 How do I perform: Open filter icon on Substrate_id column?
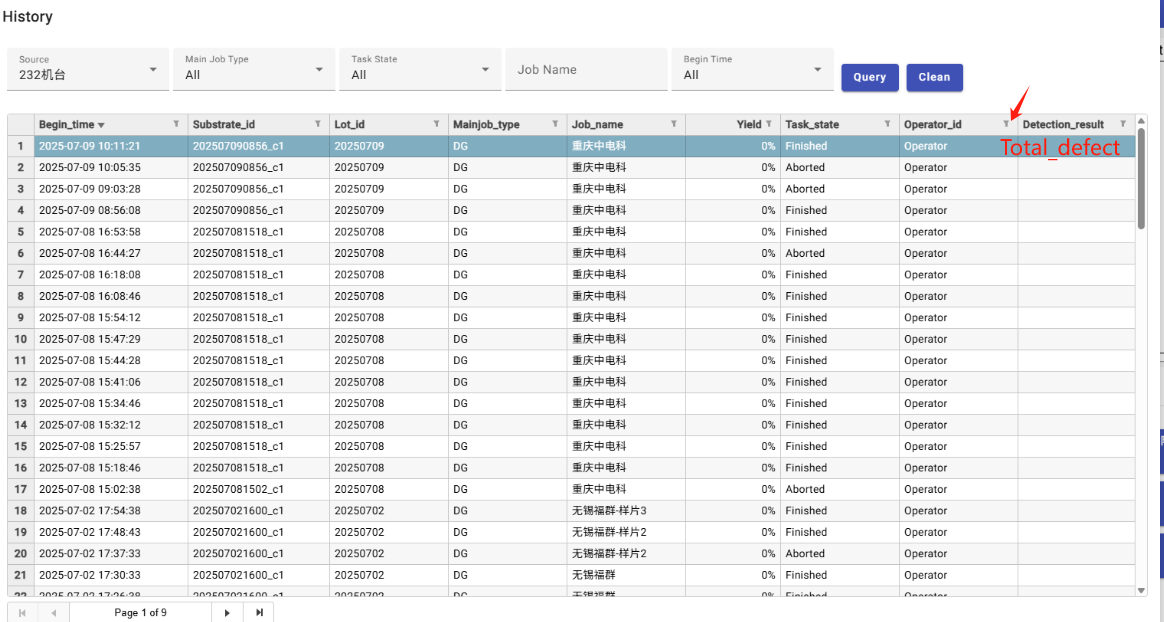[318, 124]
